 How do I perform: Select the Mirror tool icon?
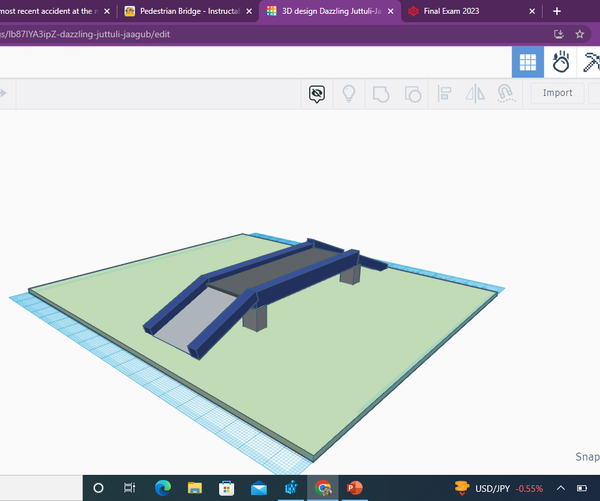(x=475, y=94)
